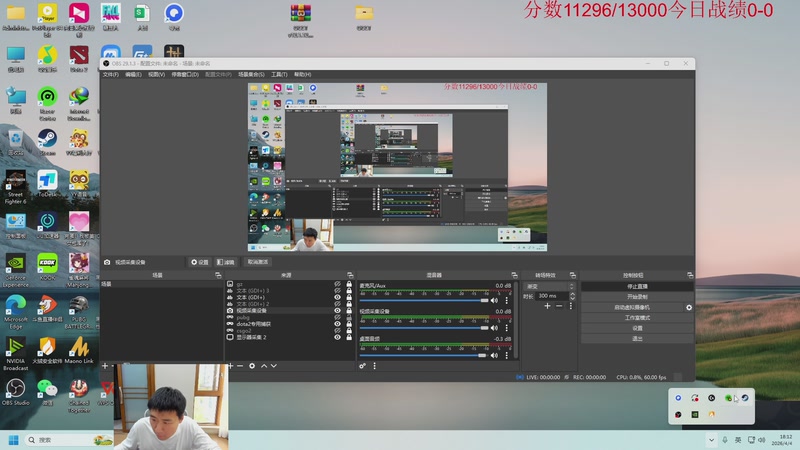The height and width of the screenshot is (450, 800).
Task: Show the 文本 (GDI+) 3 source
Action: pyautogui.click(x=337, y=290)
